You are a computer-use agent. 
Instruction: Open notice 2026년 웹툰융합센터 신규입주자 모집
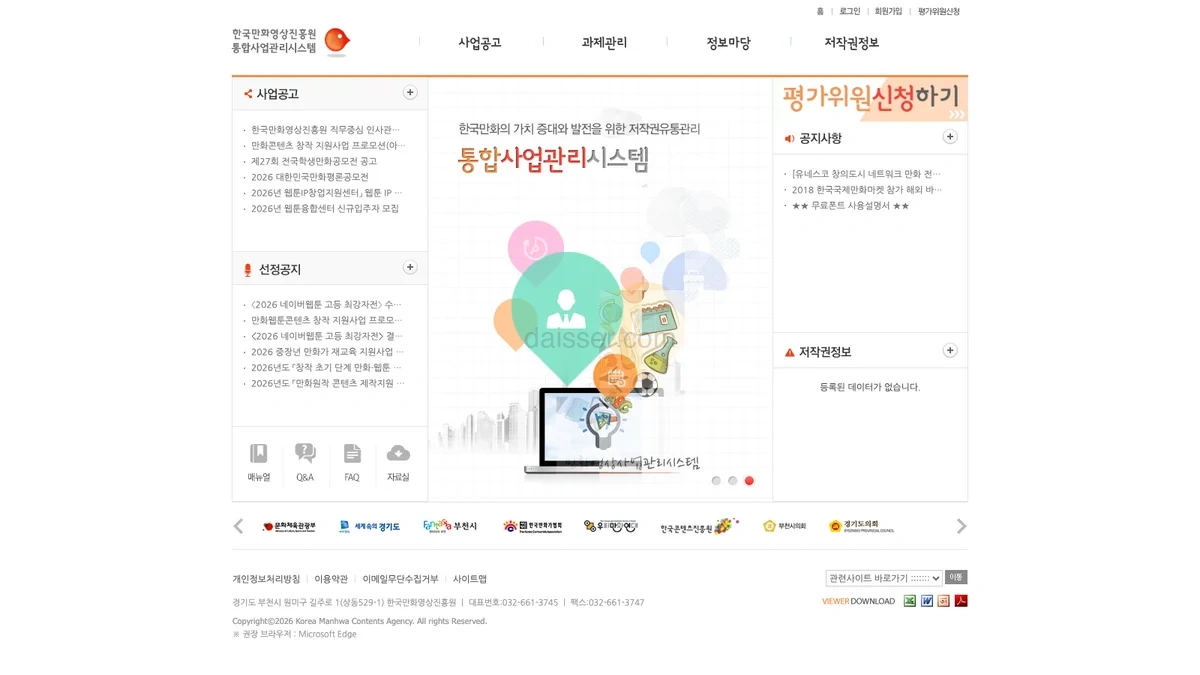coord(325,209)
